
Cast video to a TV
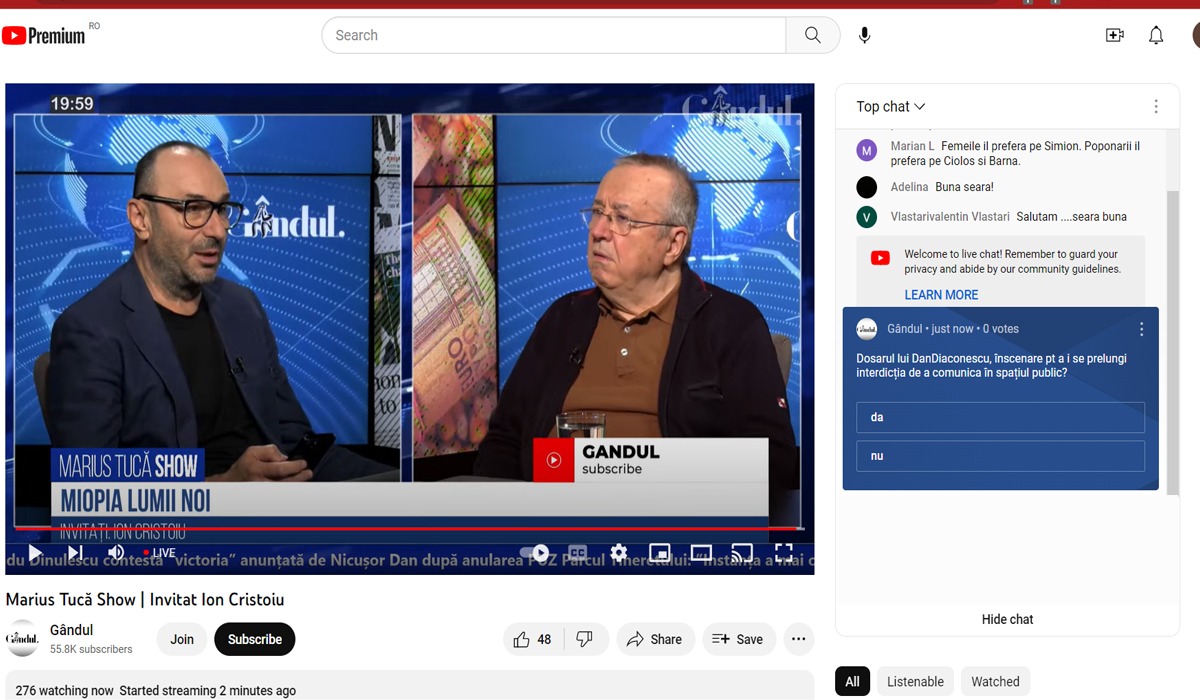click(x=742, y=552)
